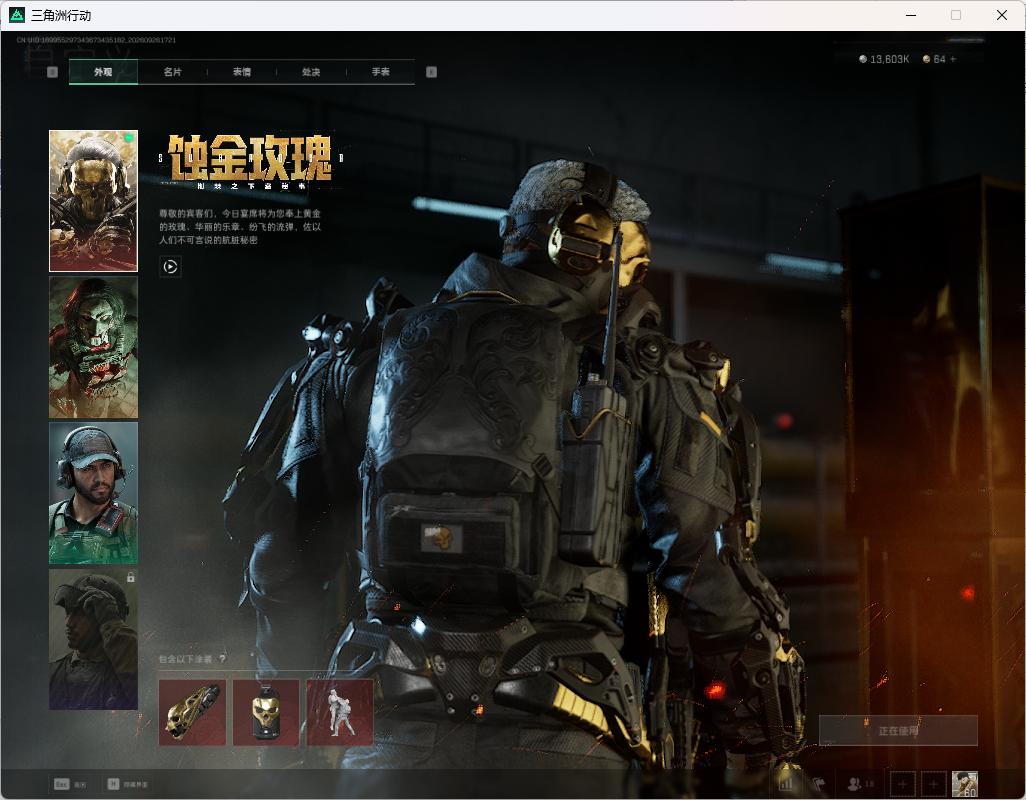The height and width of the screenshot is (800, 1026).
Task: Click the 蚀金玫瑰 skin title
Action: pyautogui.click(x=251, y=158)
